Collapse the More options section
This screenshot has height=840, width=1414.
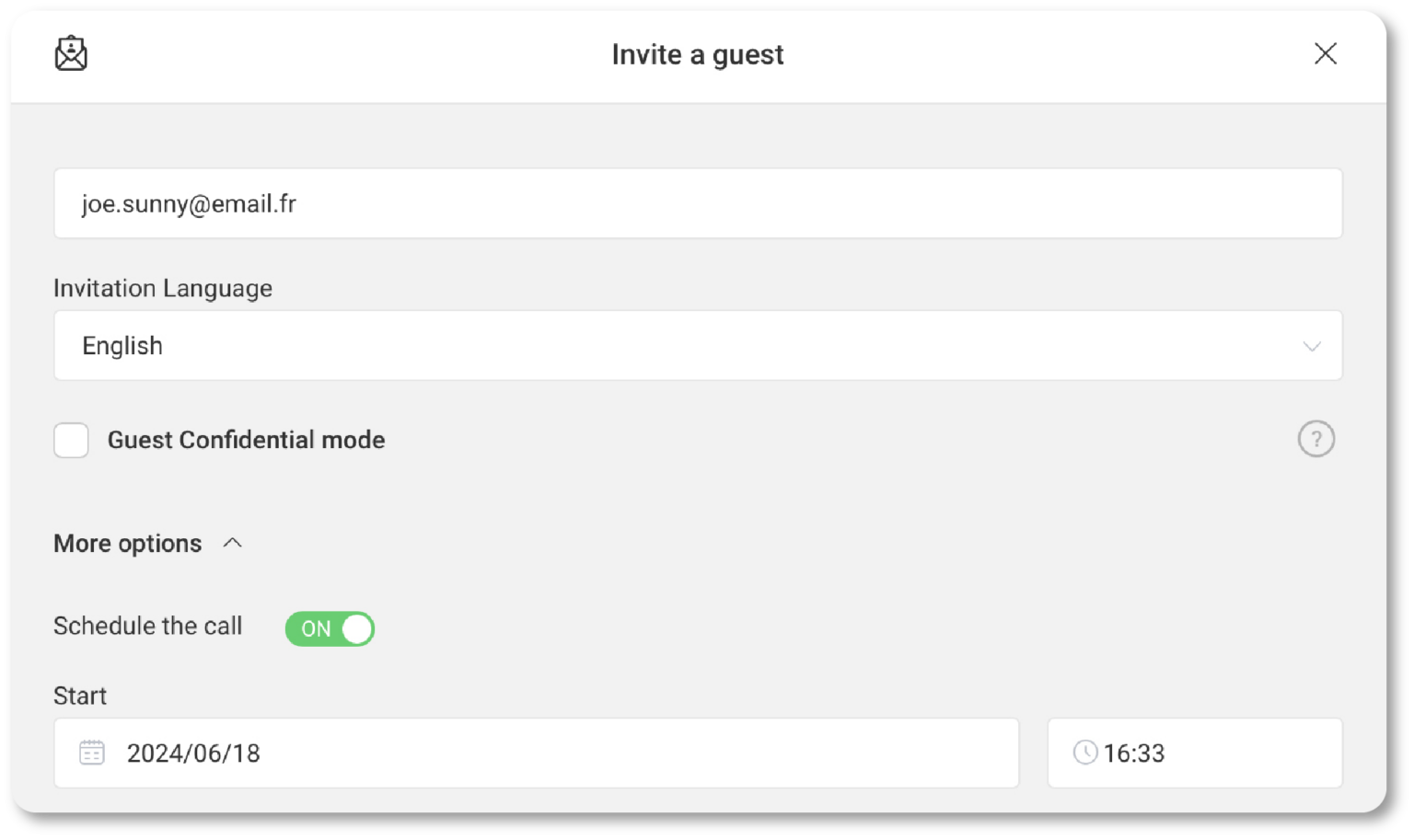(x=147, y=544)
